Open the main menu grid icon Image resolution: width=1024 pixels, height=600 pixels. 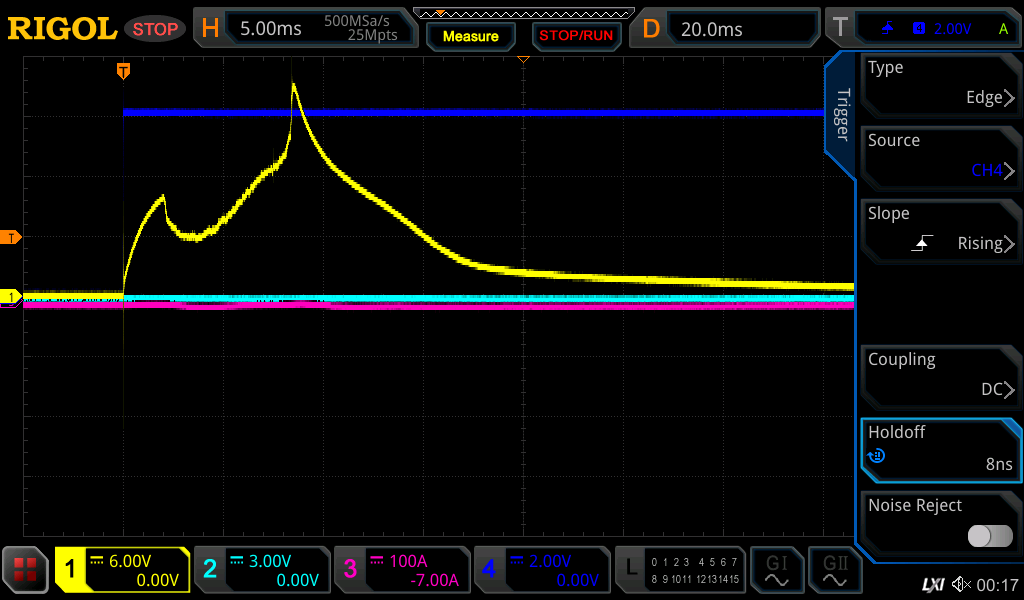pos(26,570)
